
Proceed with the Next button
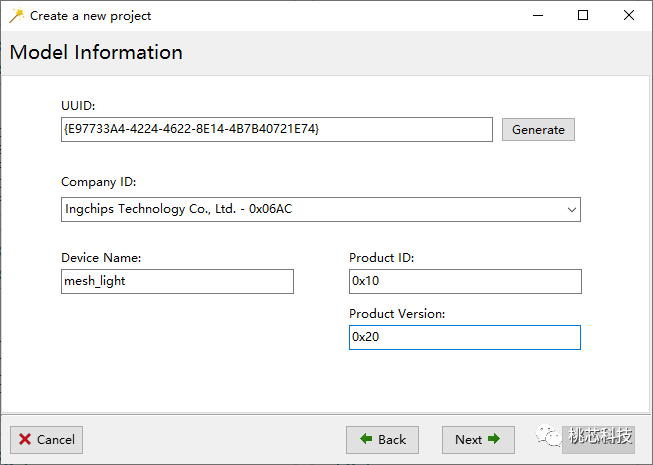coord(478,440)
